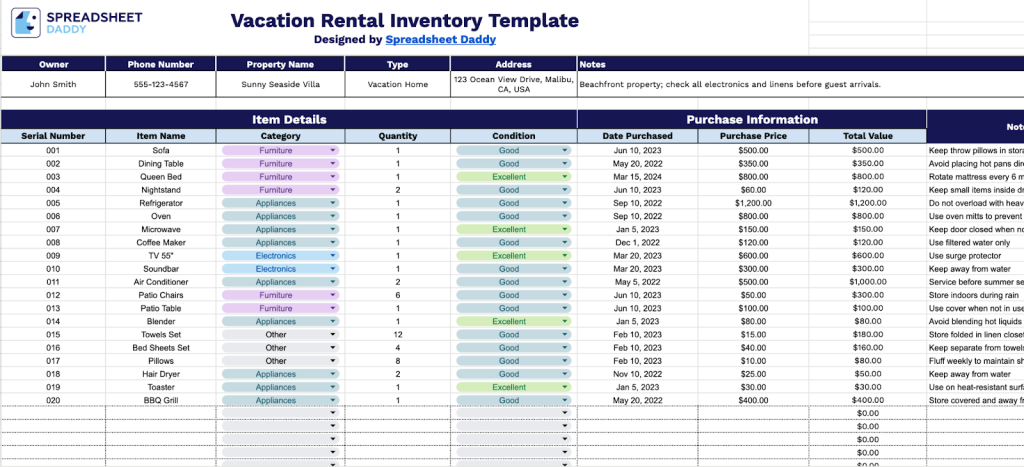Open Category dropdown for Sofa row
The height and width of the screenshot is (467, 1024).
[332, 150]
